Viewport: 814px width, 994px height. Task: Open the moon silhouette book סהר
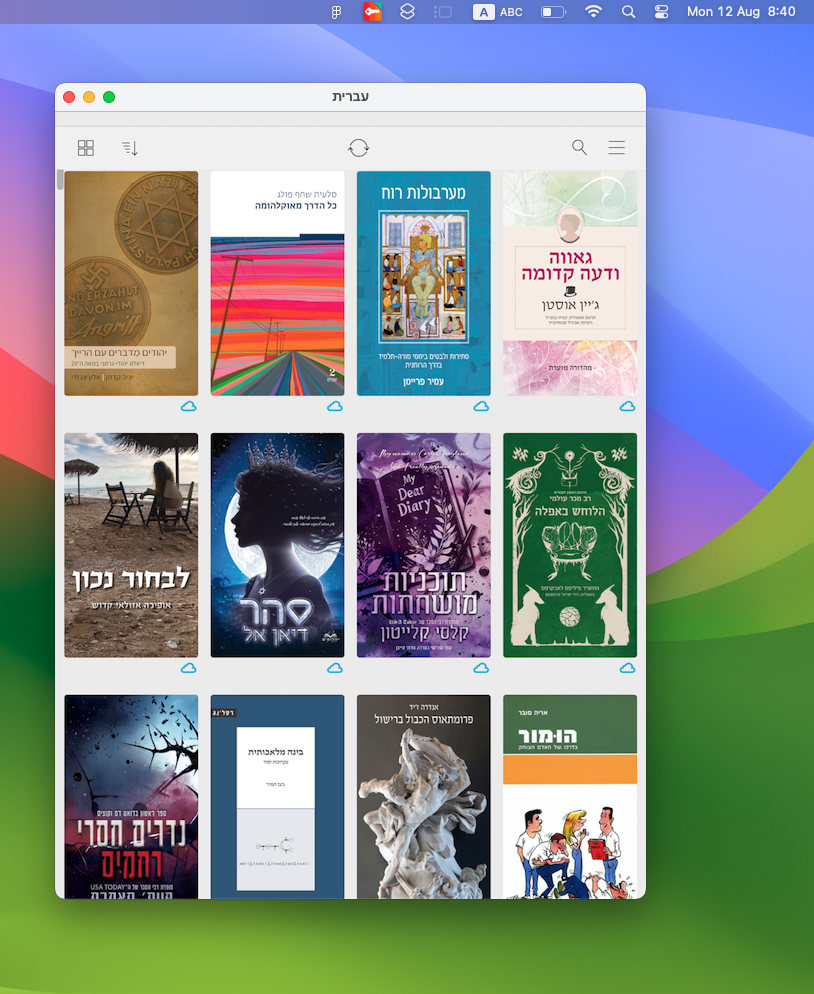(278, 545)
